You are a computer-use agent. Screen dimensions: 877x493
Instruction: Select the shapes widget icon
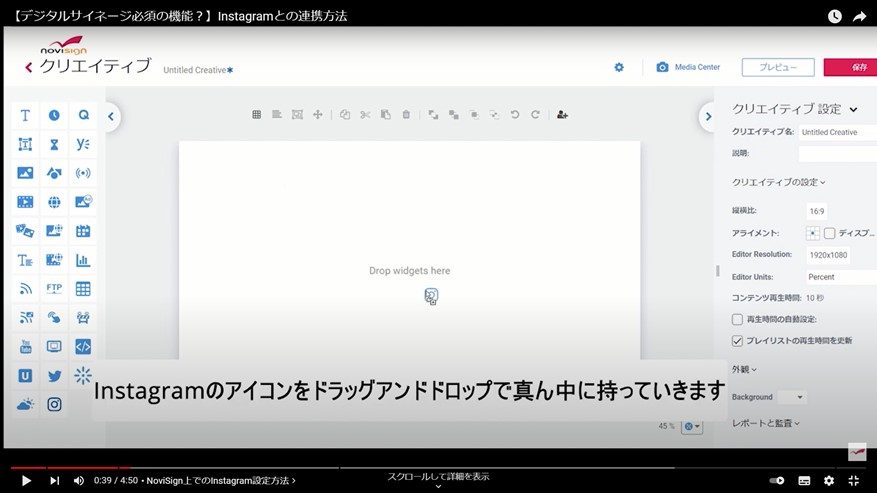[54, 173]
